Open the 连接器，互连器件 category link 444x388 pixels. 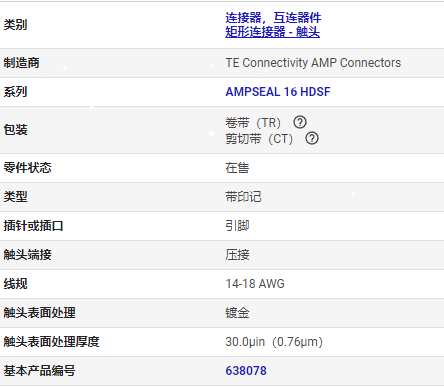point(273,18)
